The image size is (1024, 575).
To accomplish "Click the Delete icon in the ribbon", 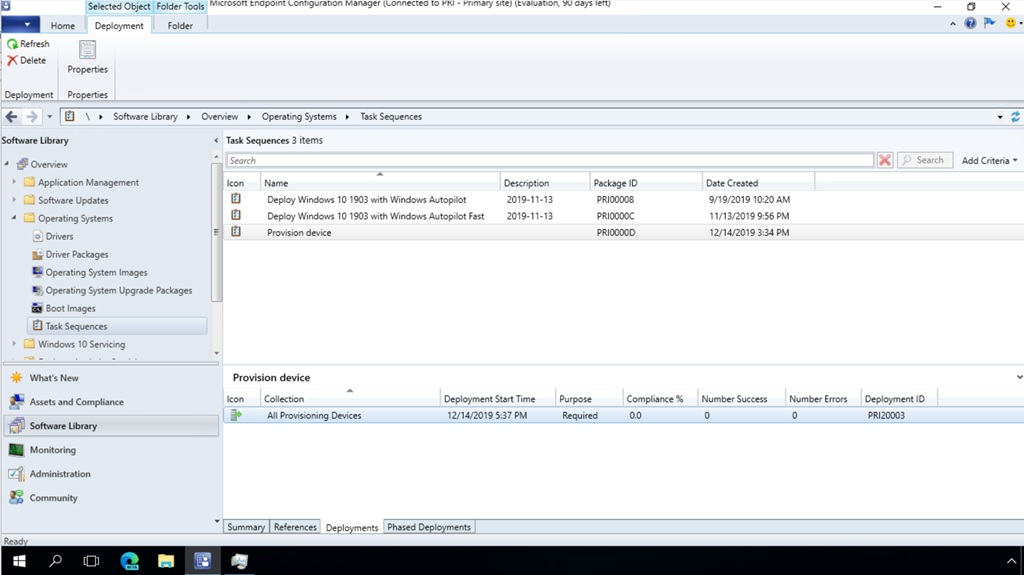I will pos(13,60).
